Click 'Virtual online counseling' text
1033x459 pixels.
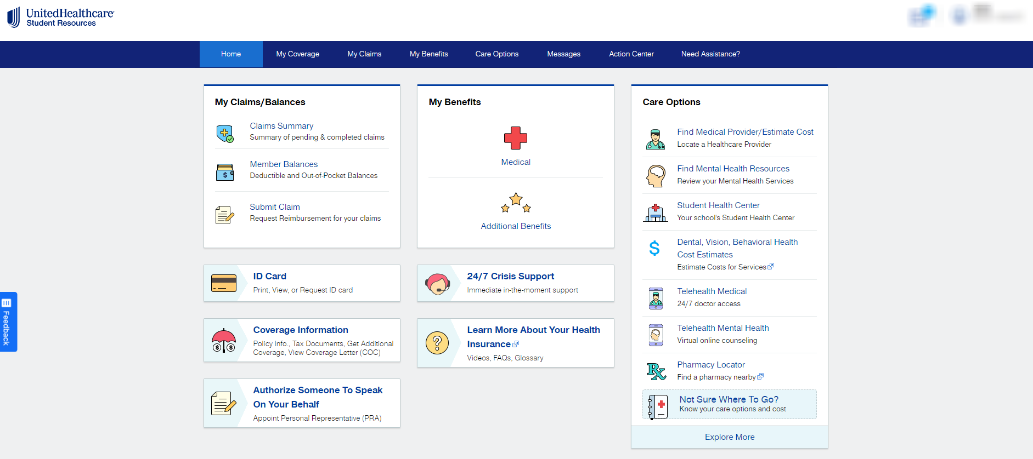[717, 340]
